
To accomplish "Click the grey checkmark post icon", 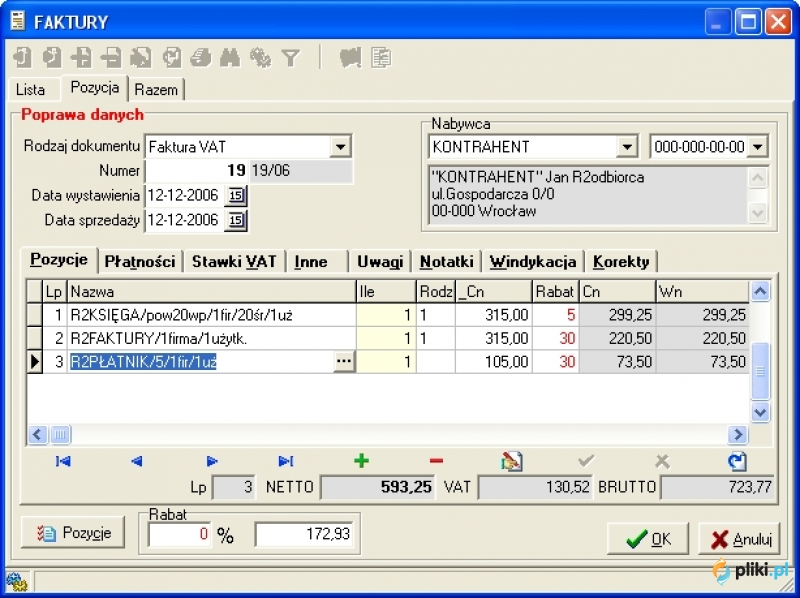I will pos(586,461).
